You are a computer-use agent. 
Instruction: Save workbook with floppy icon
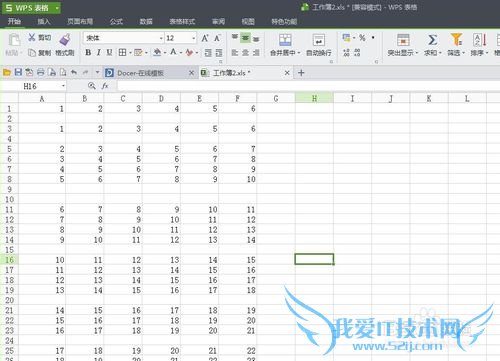(18, 72)
